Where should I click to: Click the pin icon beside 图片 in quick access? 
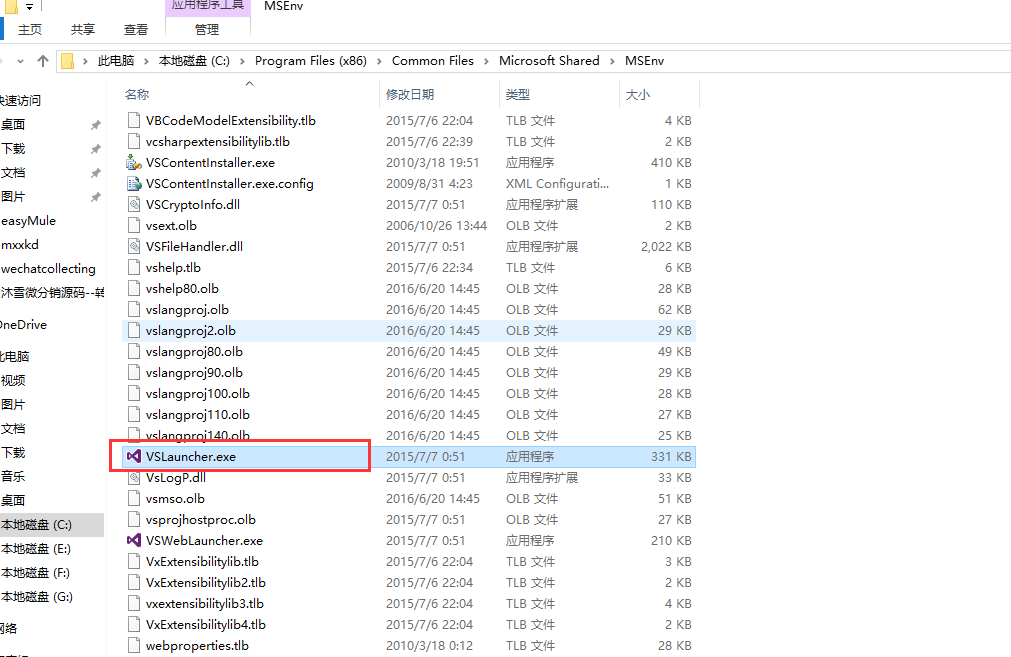[95, 197]
